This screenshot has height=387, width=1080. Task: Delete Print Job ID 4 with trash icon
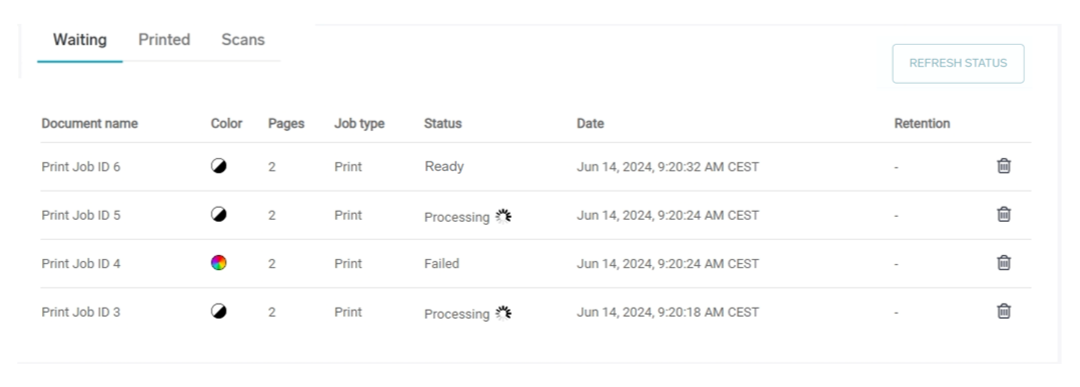[x=1004, y=262]
